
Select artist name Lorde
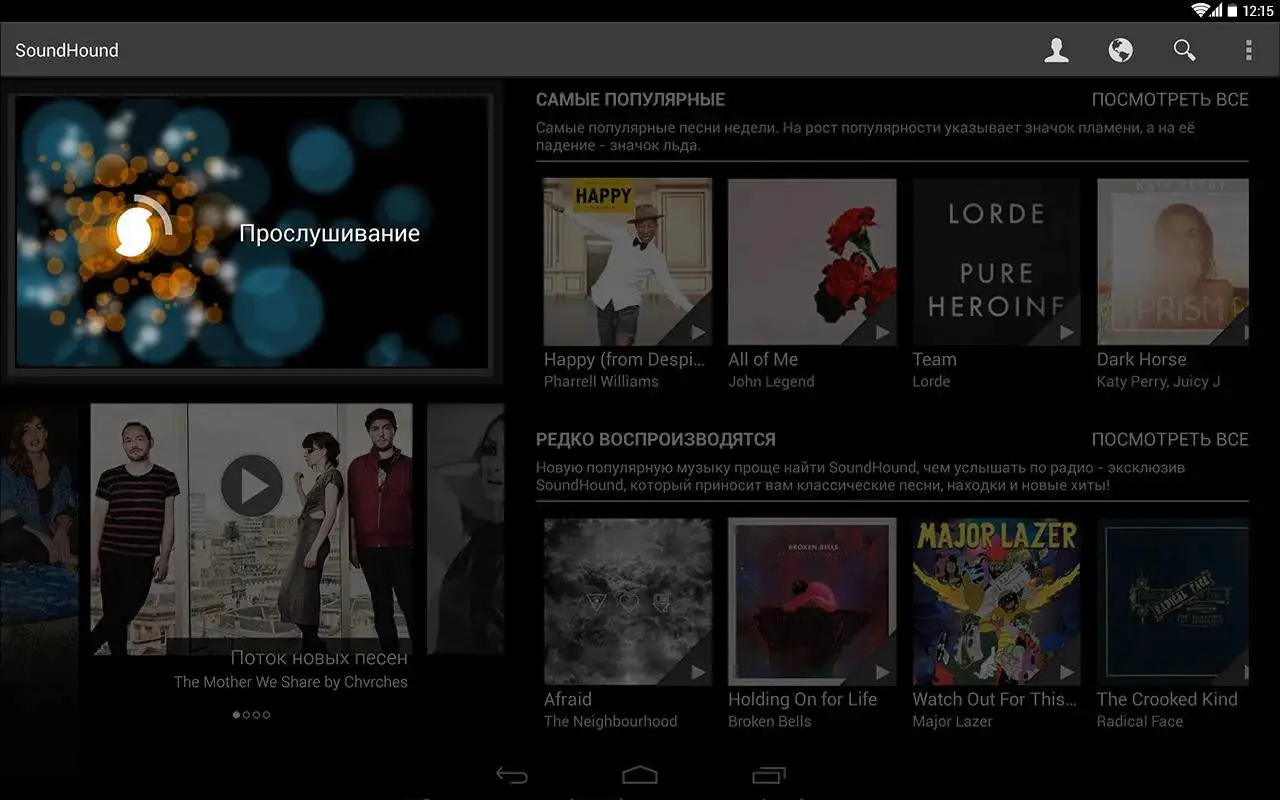pos(931,382)
